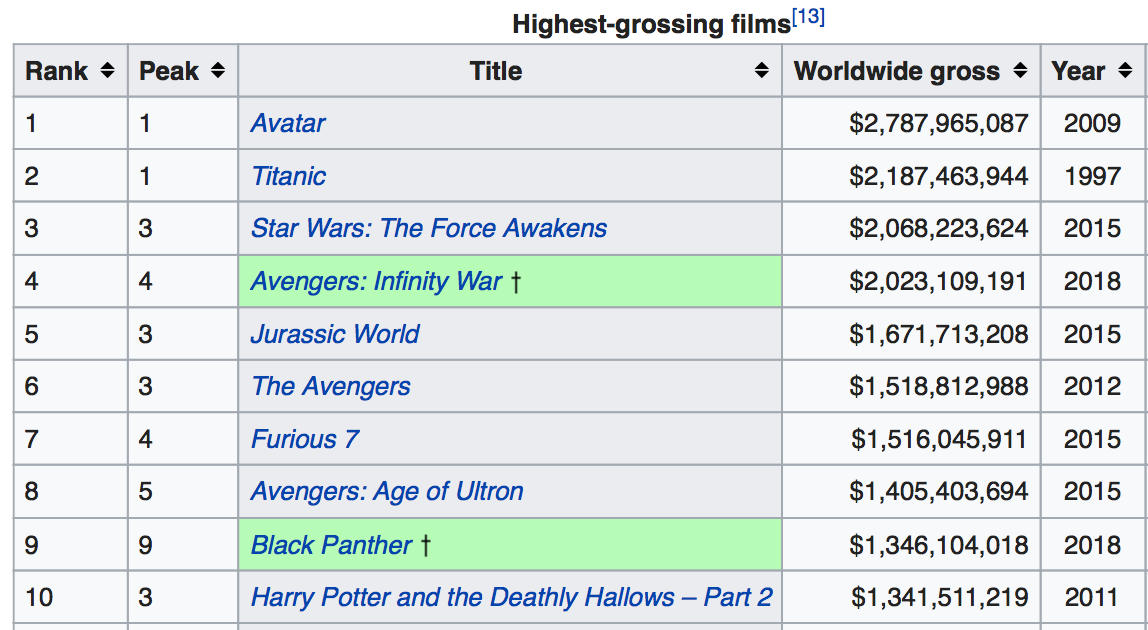This screenshot has height=630, width=1148.
Task: Open the Black Panther link
Action: 331,545
